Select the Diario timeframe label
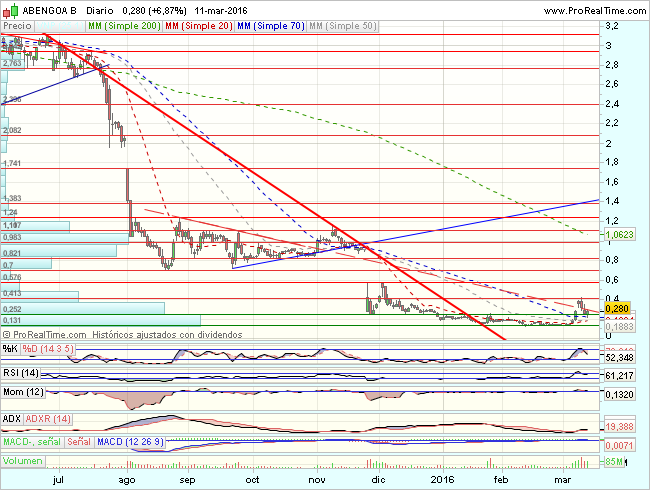The height and width of the screenshot is (490, 650). [99, 11]
